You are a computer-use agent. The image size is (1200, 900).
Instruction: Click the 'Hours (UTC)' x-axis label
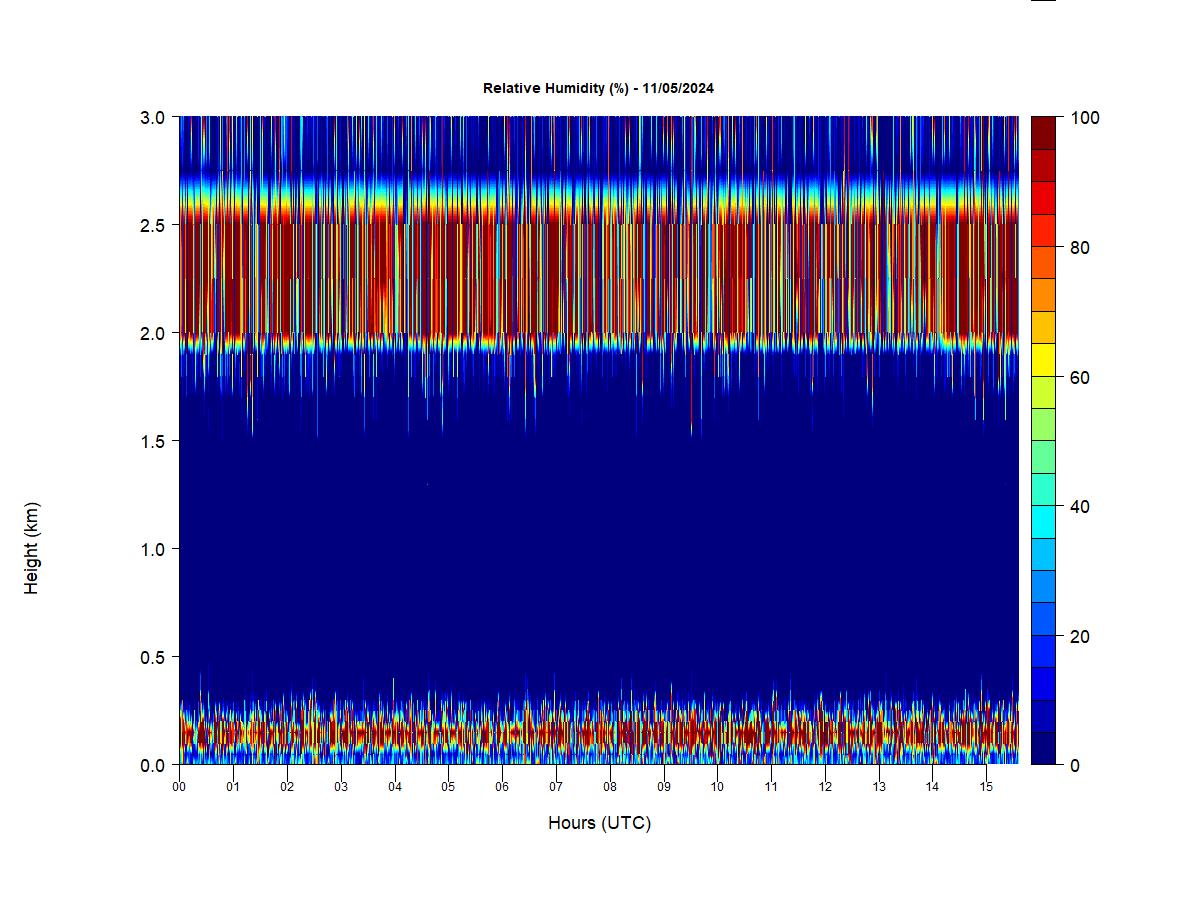599,823
